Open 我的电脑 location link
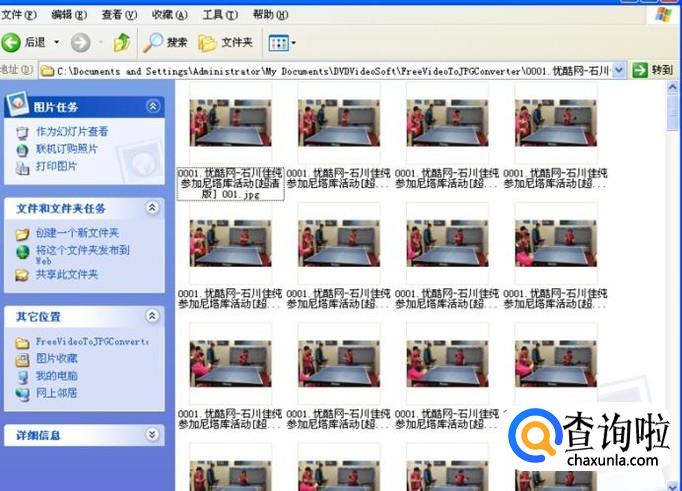The height and width of the screenshot is (491, 682). point(57,376)
